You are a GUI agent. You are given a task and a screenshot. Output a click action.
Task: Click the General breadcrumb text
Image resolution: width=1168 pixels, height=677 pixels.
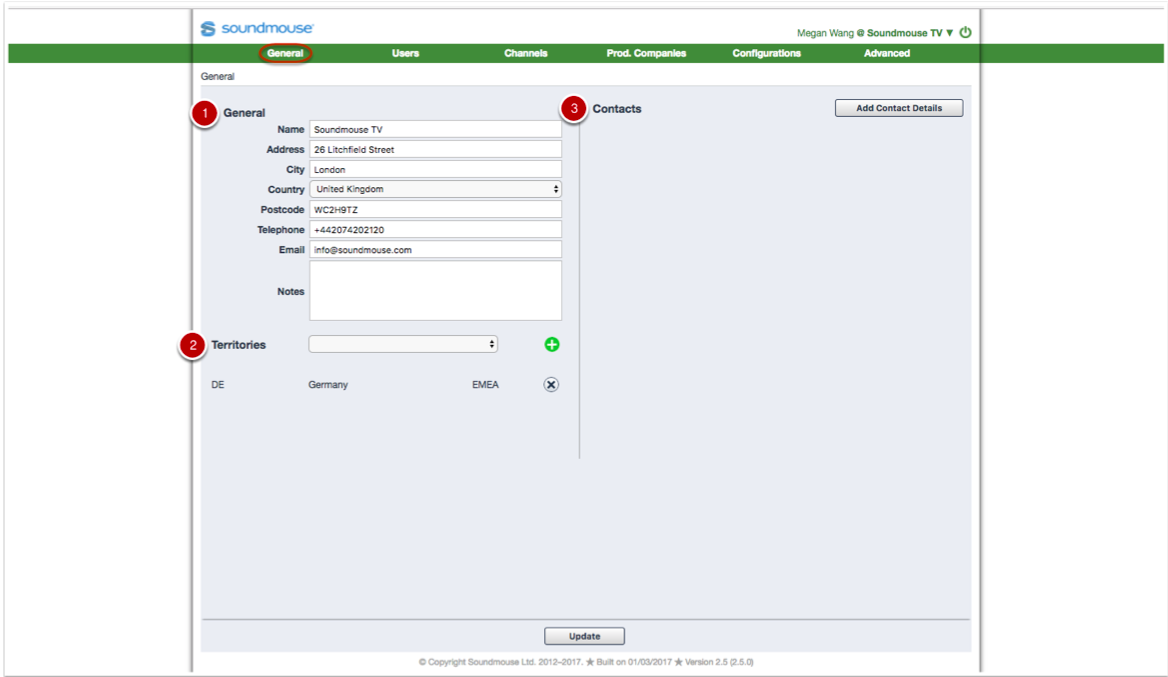click(218, 76)
